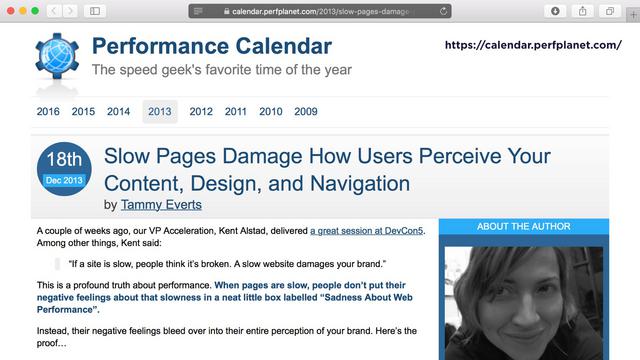Open the 2009 year archive
This screenshot has height=360, width=640.
point(306,111)
